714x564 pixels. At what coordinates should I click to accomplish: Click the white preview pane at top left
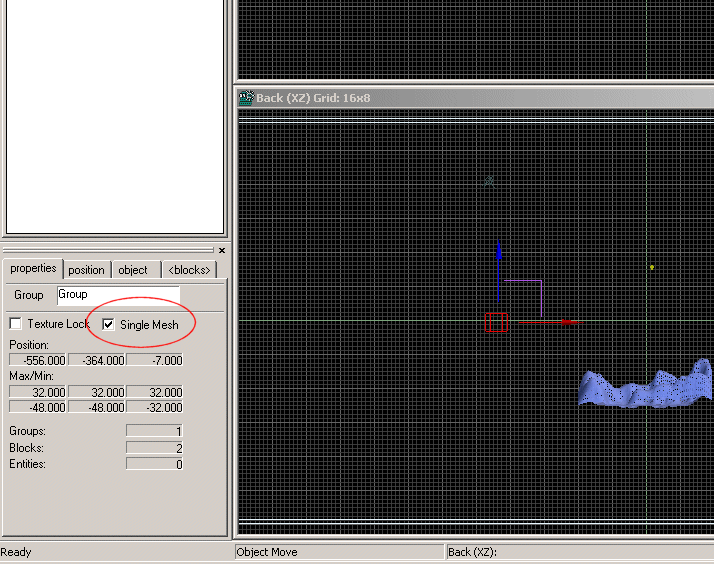115,116
